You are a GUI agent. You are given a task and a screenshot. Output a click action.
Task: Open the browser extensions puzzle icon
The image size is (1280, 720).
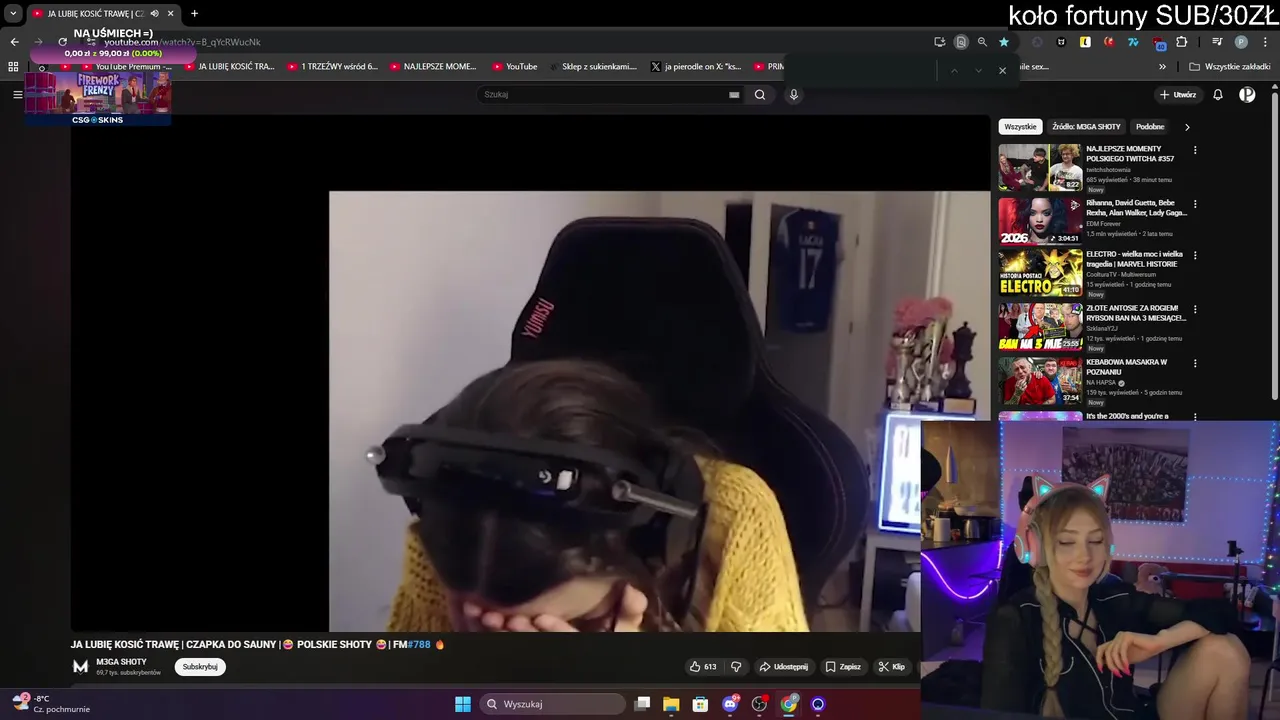[x=1182, y=42]
